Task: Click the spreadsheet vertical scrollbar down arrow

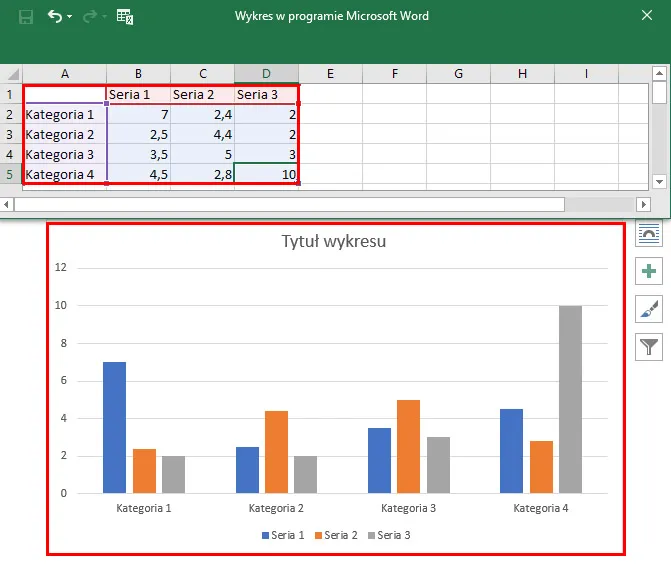Action: click(659, 181)
